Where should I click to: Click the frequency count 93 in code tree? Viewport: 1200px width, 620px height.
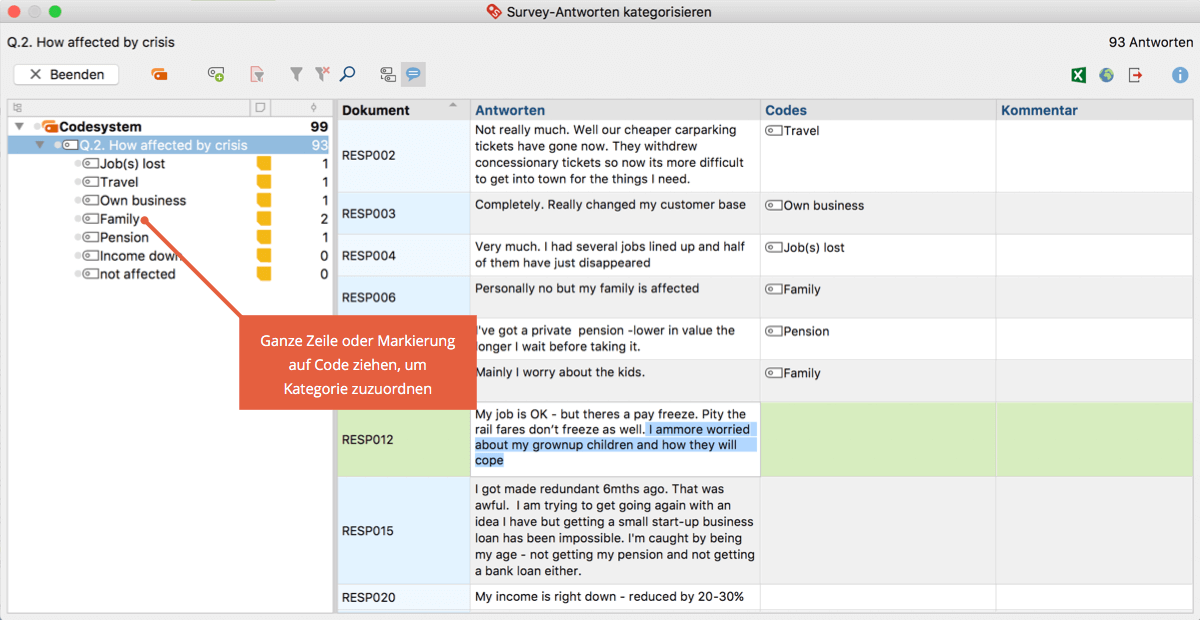(320, 145)
